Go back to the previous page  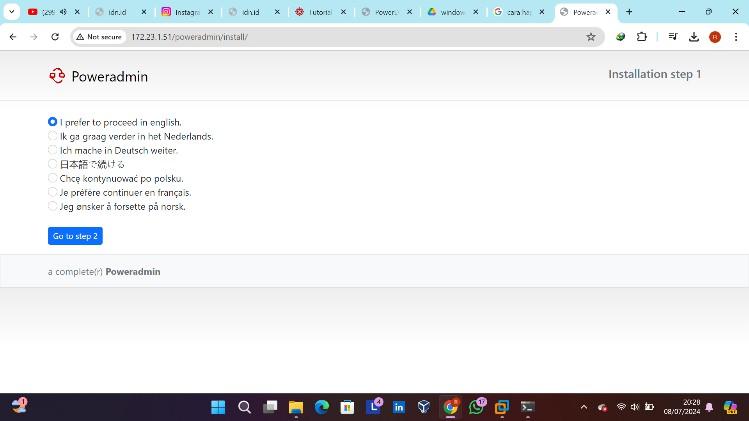tap(13, 37)
